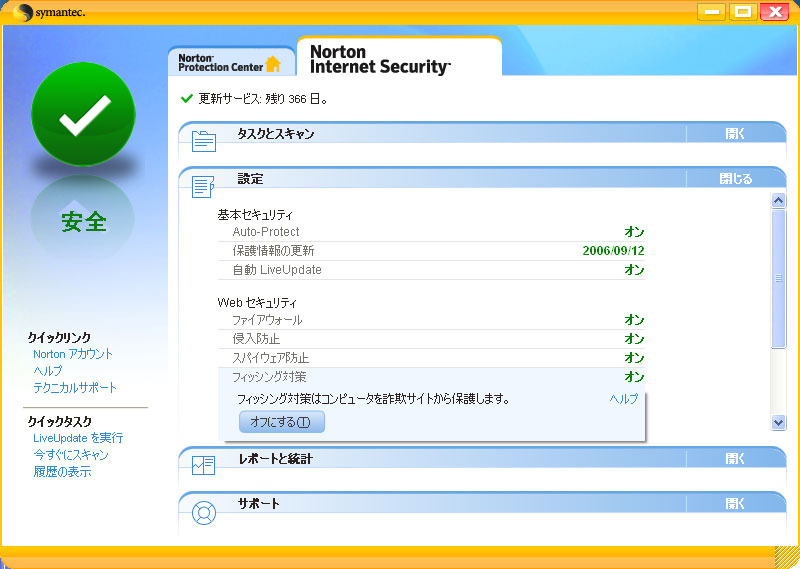Toggle ファイアウォール オン status
The width and height of the screenshot is (800, 569).
pos(634,319)
